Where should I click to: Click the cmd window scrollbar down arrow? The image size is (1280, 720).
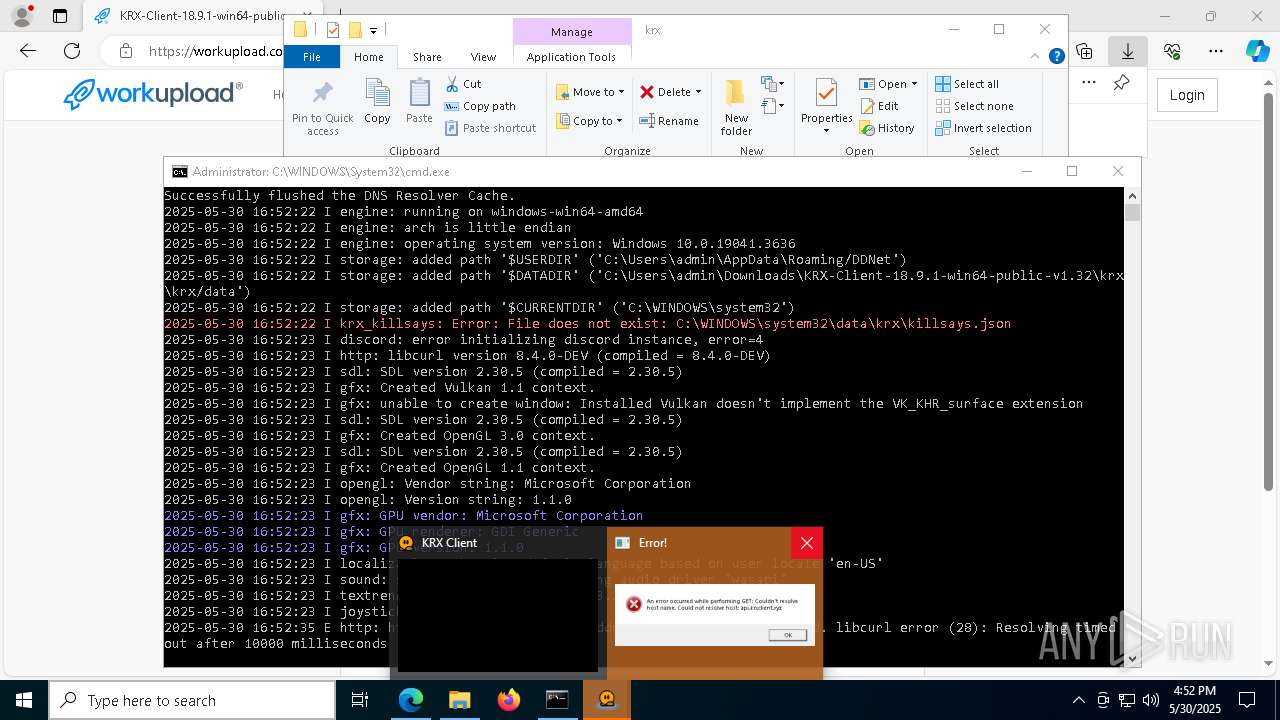coord(1132,658)
